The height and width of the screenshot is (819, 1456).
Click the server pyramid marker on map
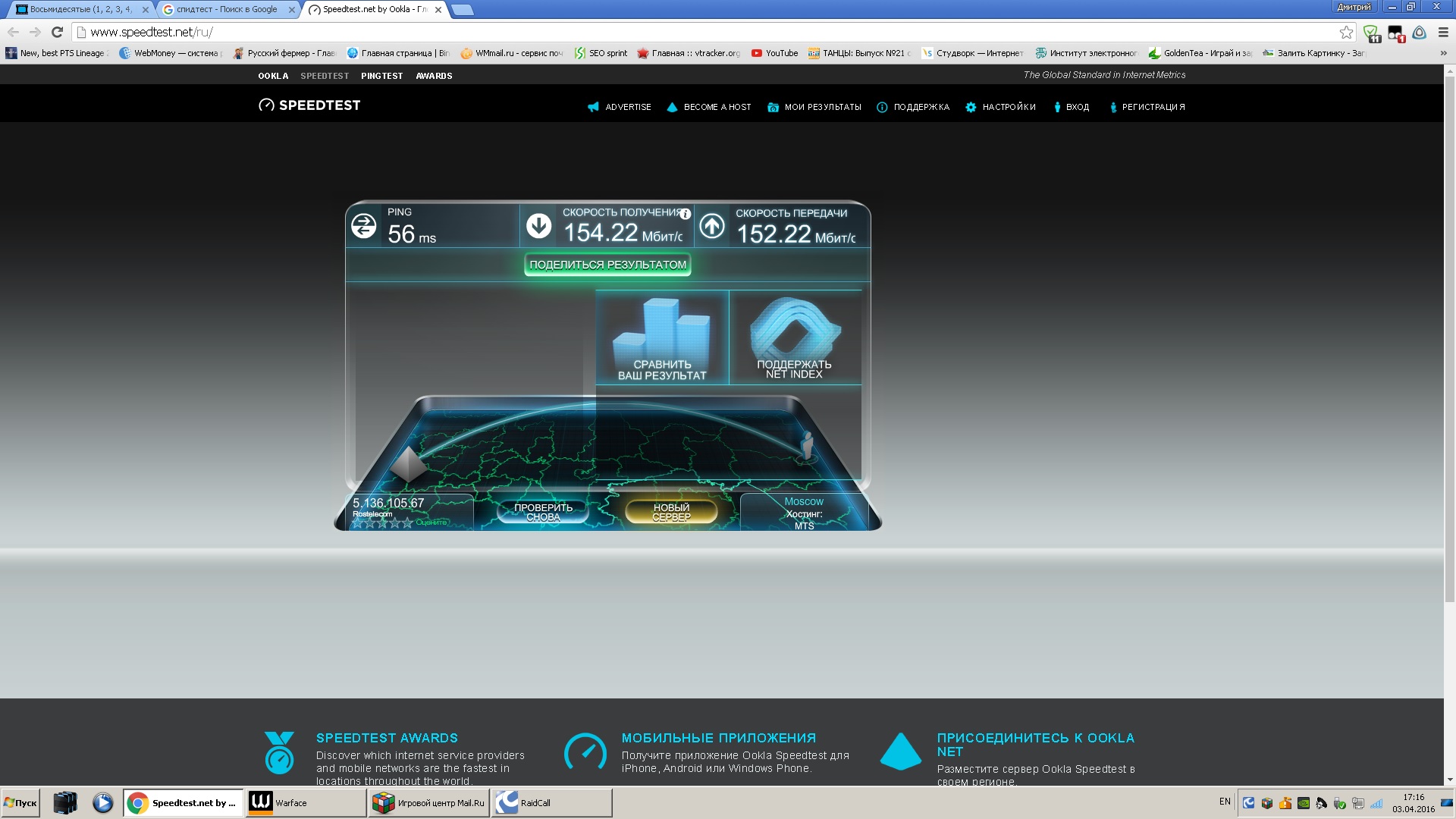409,465
